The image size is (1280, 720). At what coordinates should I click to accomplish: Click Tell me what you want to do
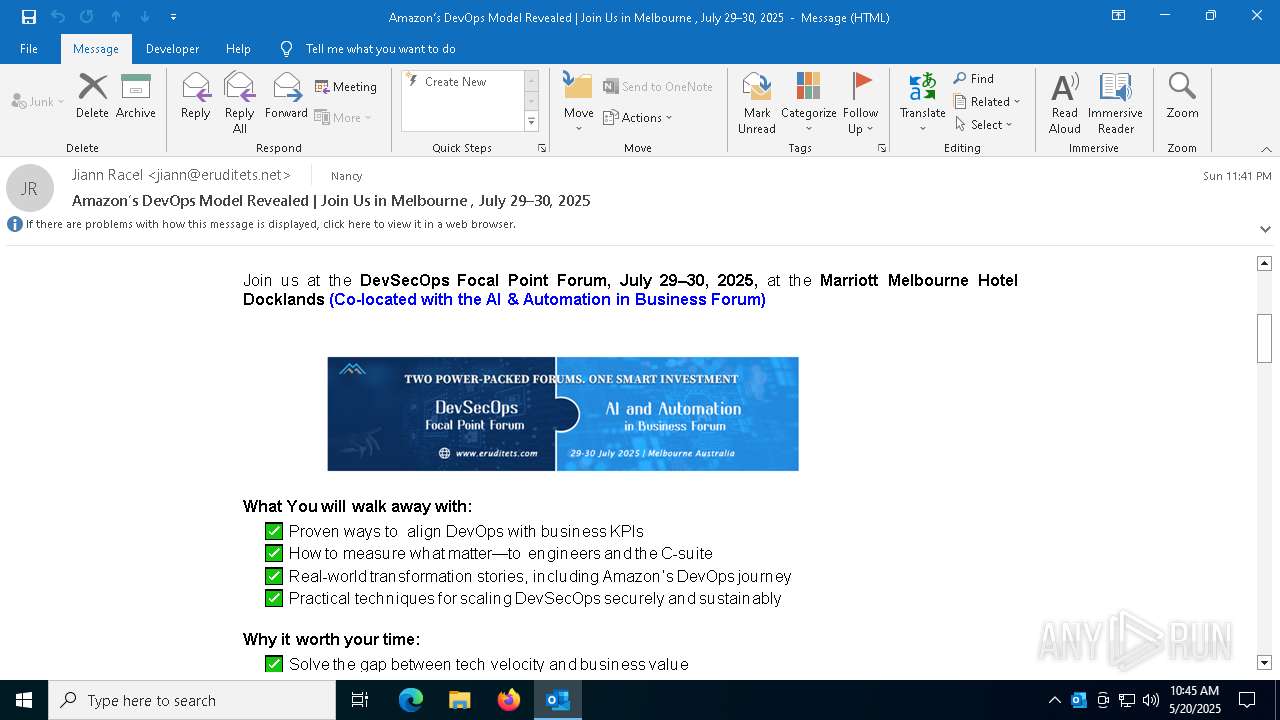(x=380, y=48)
